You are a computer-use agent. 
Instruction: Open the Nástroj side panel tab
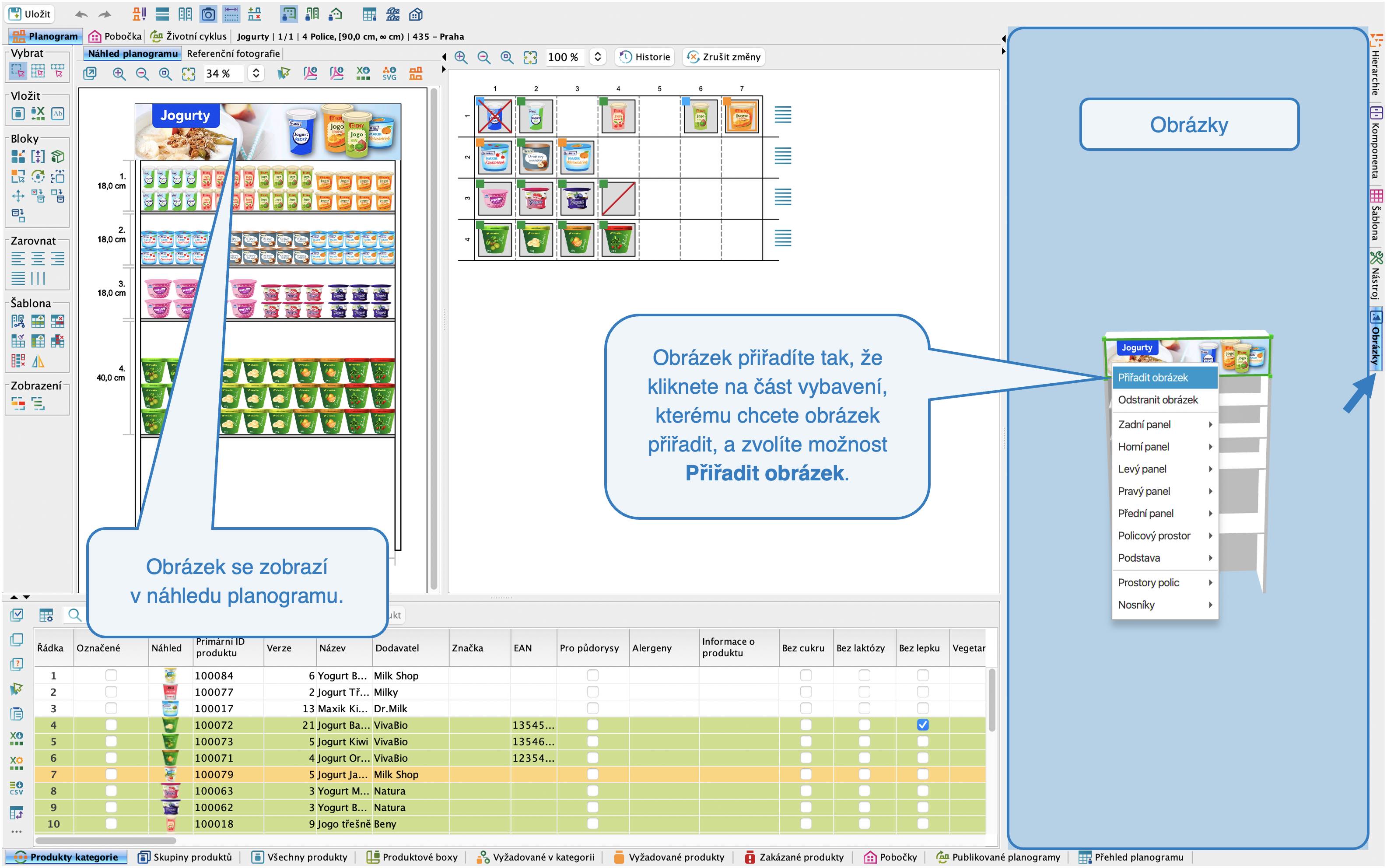point(1376,276)
